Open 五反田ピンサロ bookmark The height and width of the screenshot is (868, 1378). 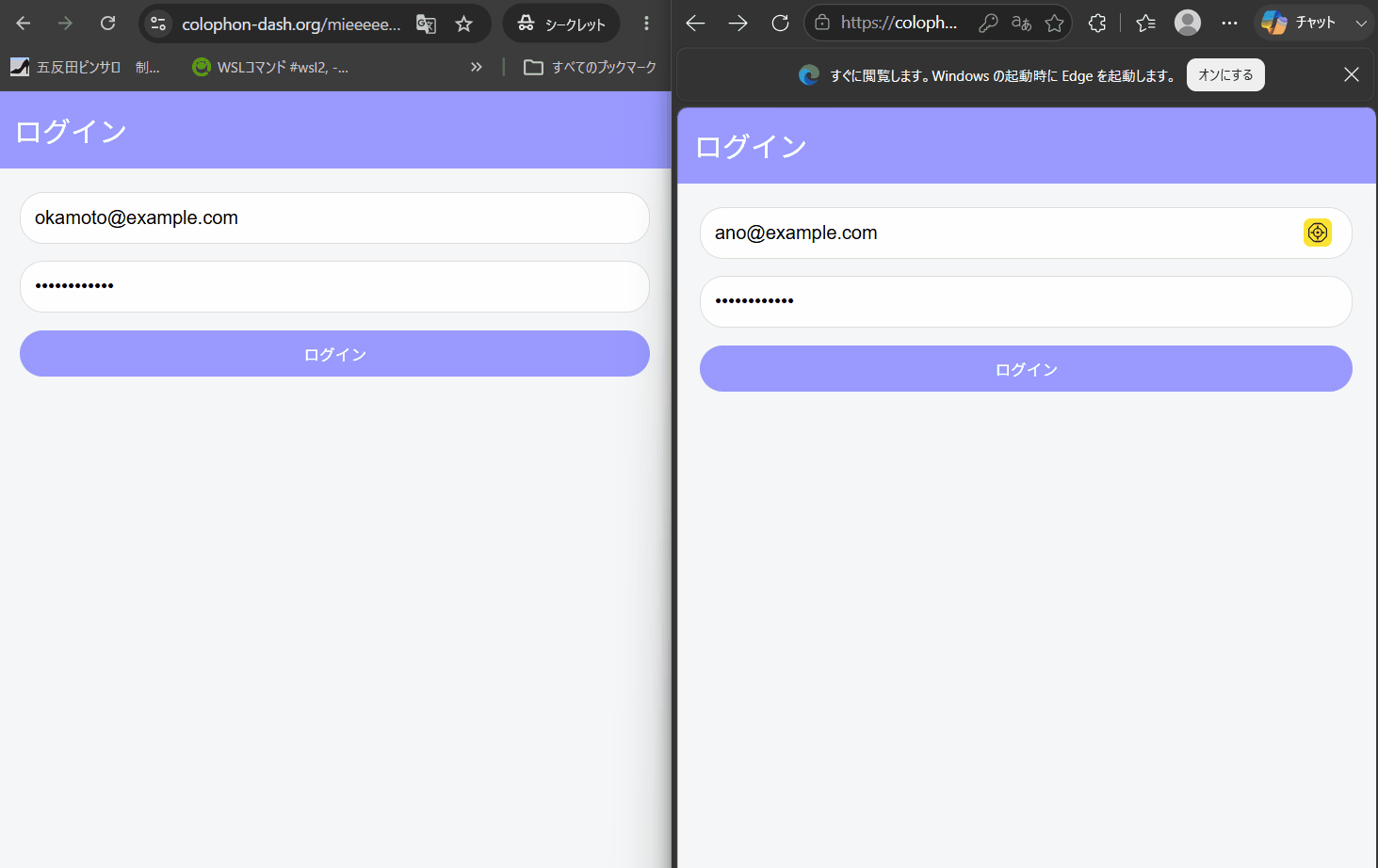(66, 67)
